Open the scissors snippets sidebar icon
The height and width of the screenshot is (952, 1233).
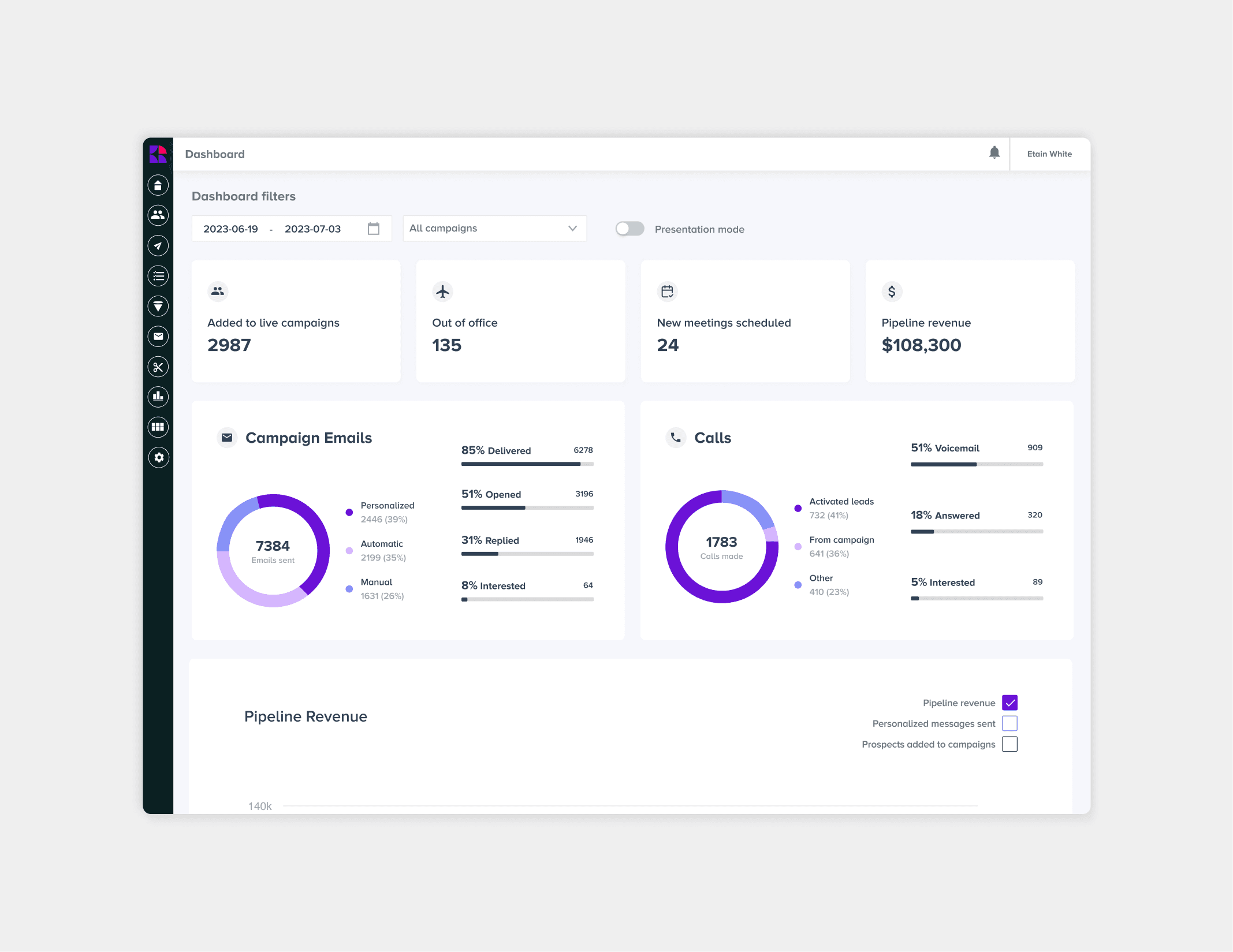(x=158, y=367)
